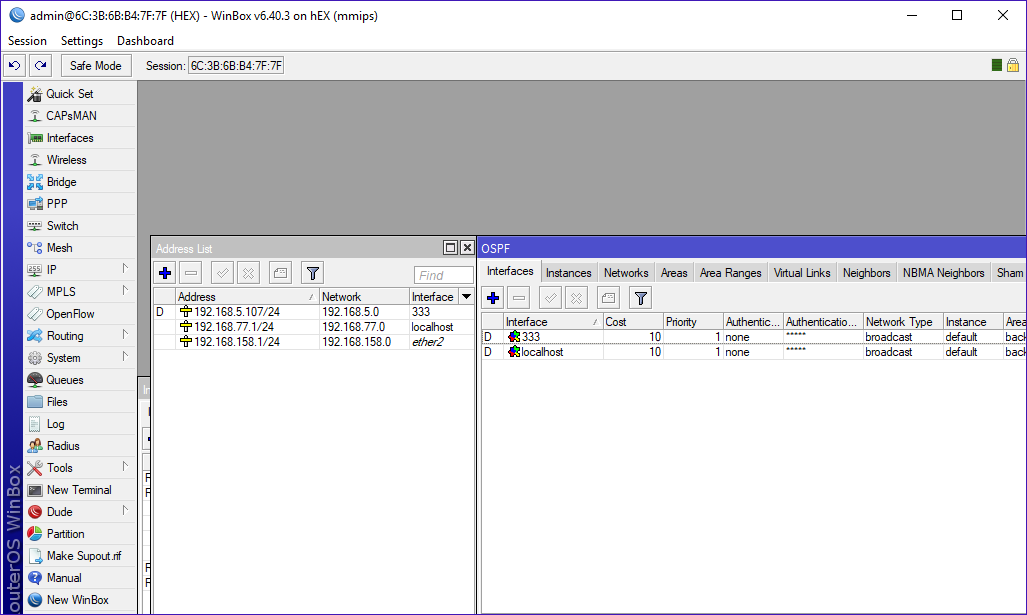Click the Session address field
Image resolution: width=1027 pixels, height=615 pixels.
pos(236,65)
